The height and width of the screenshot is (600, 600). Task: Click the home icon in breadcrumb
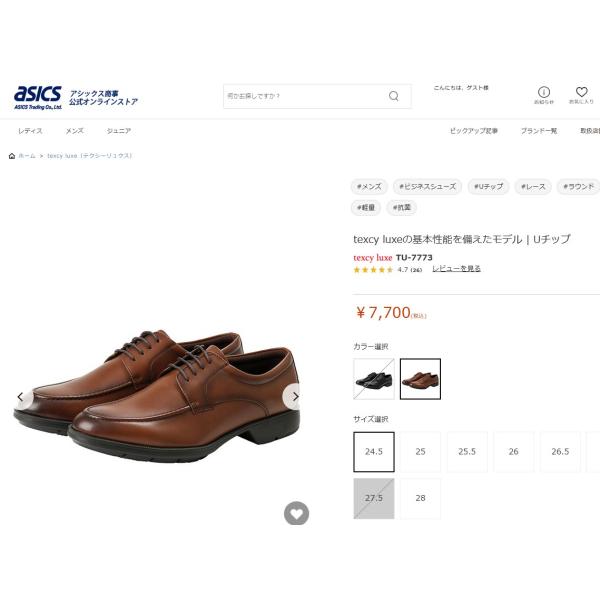[x=12, y=156]
